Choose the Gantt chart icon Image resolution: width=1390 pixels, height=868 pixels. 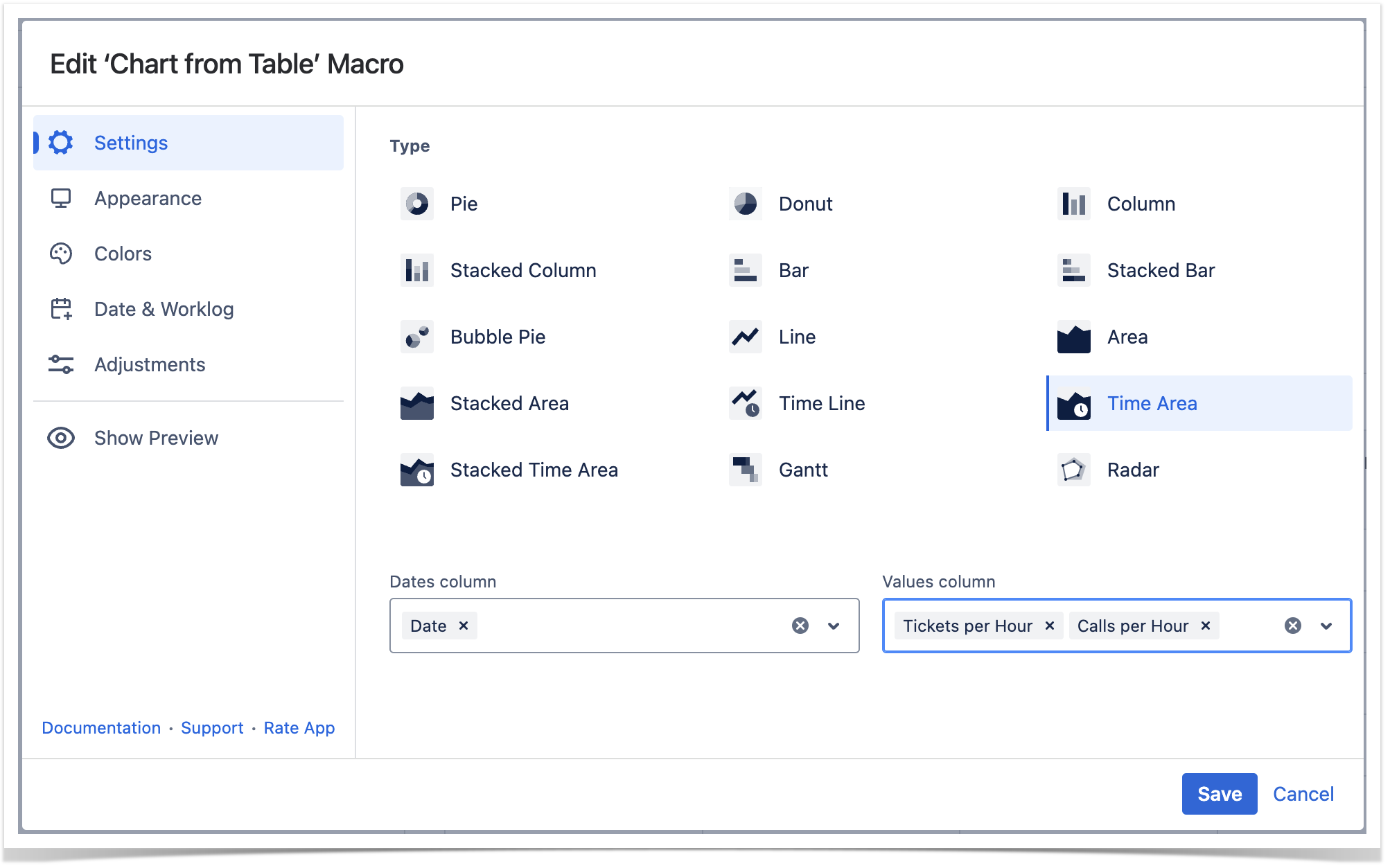[x=745, y=470]
